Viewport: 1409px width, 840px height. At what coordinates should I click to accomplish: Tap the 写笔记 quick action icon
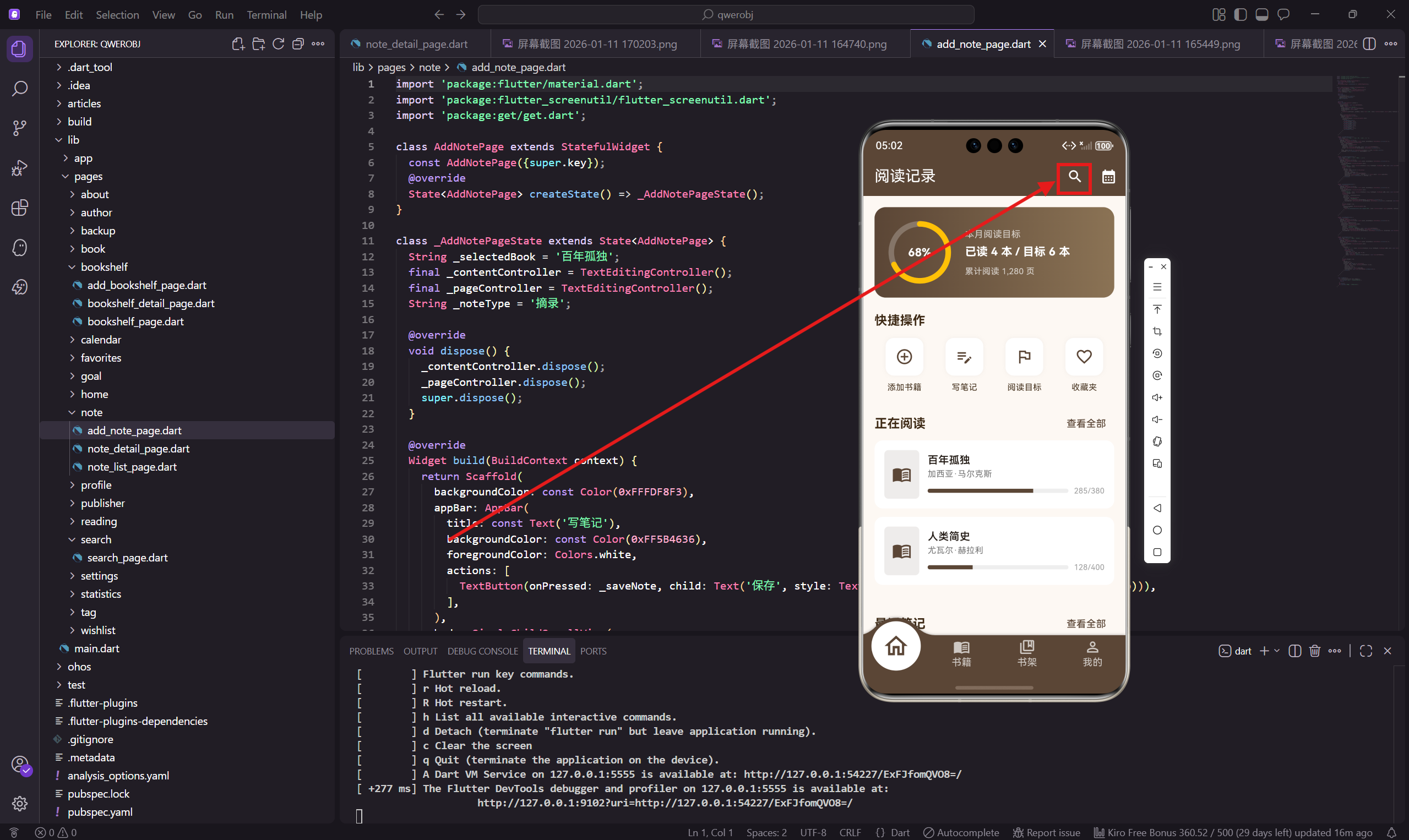pyautogui.click(x=964, y=357)
